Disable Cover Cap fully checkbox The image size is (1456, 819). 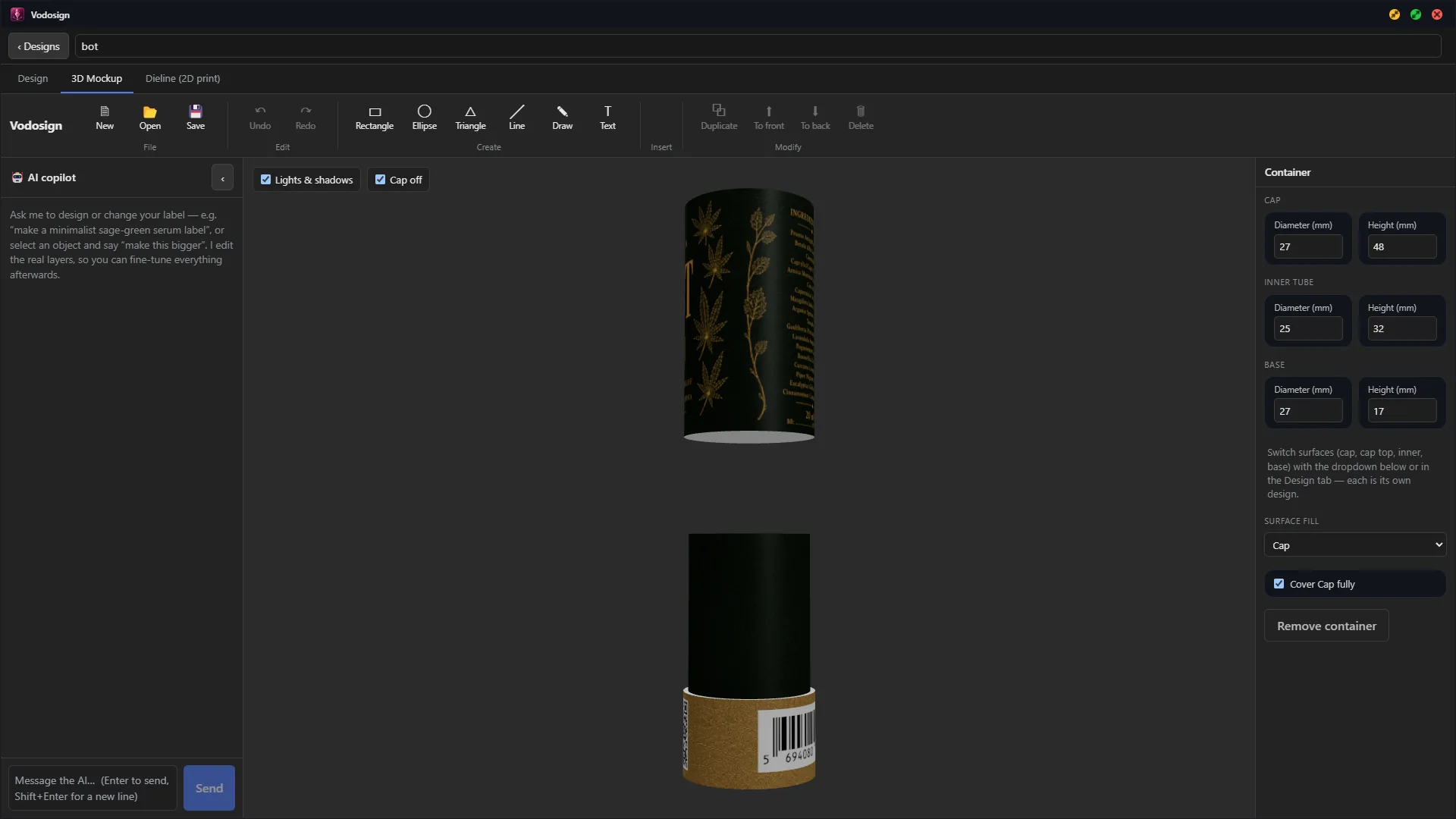[1279, 584]
